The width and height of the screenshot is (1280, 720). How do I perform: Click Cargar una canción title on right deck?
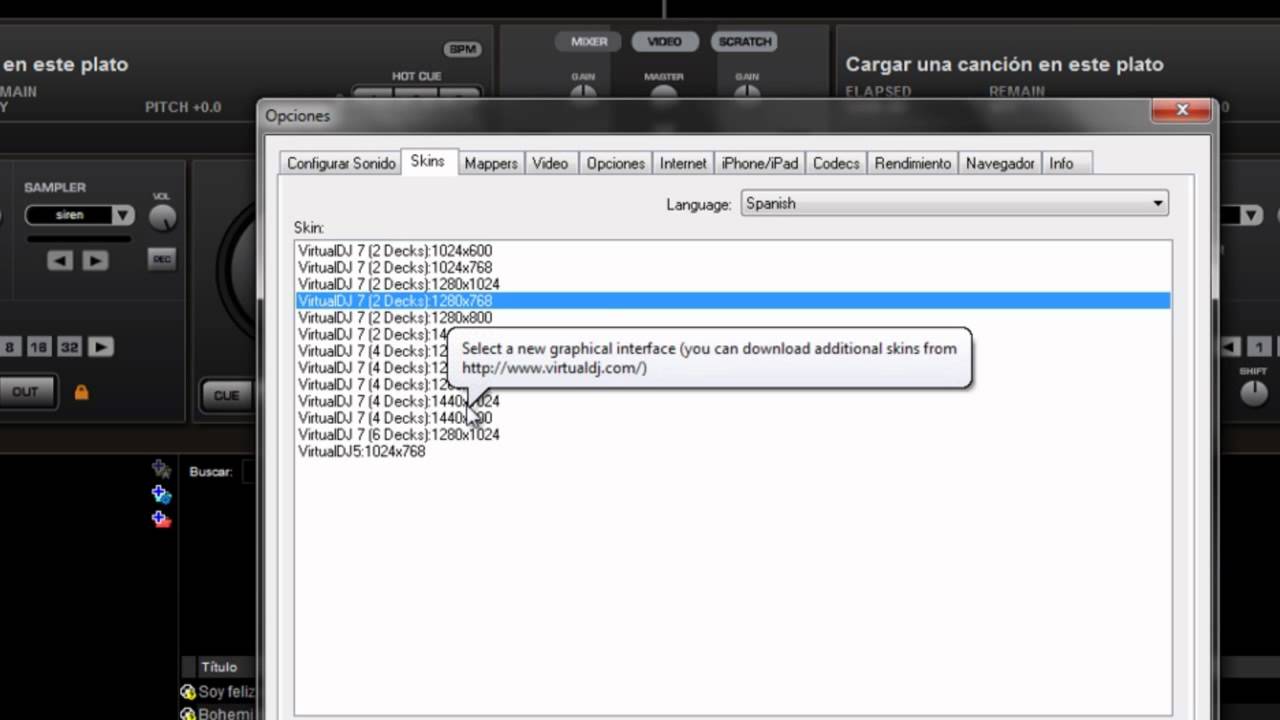click(1004, 64)
